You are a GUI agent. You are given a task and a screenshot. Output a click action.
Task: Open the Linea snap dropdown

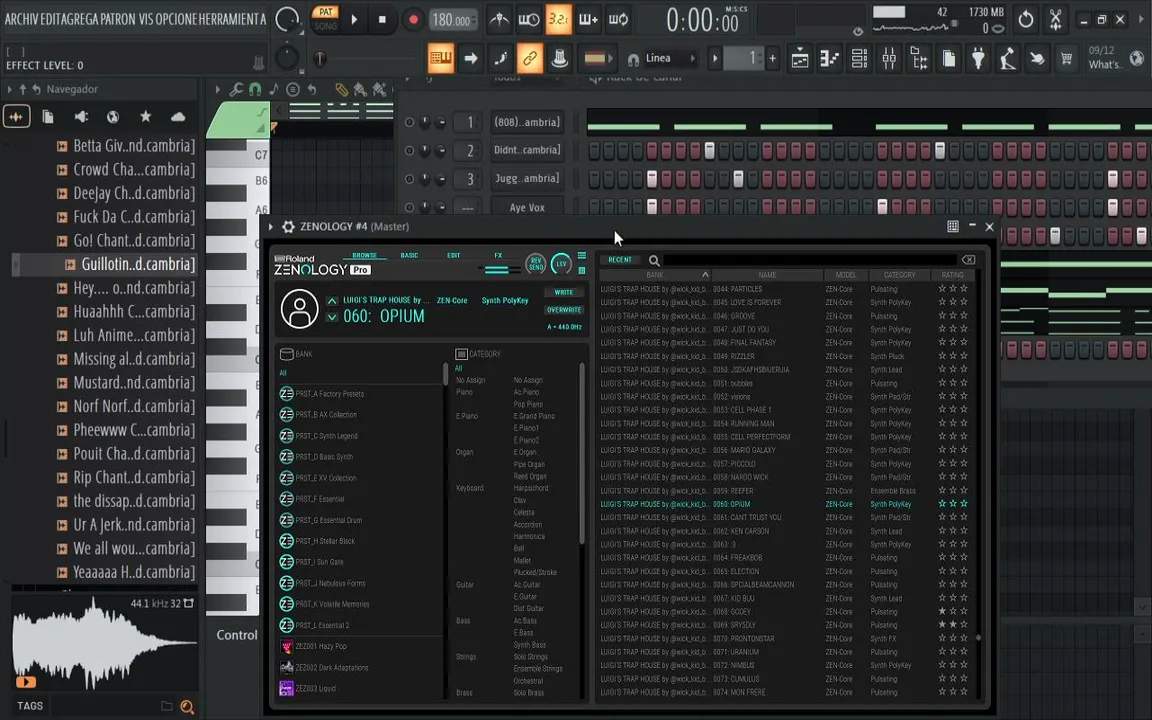tap(670, 58)
